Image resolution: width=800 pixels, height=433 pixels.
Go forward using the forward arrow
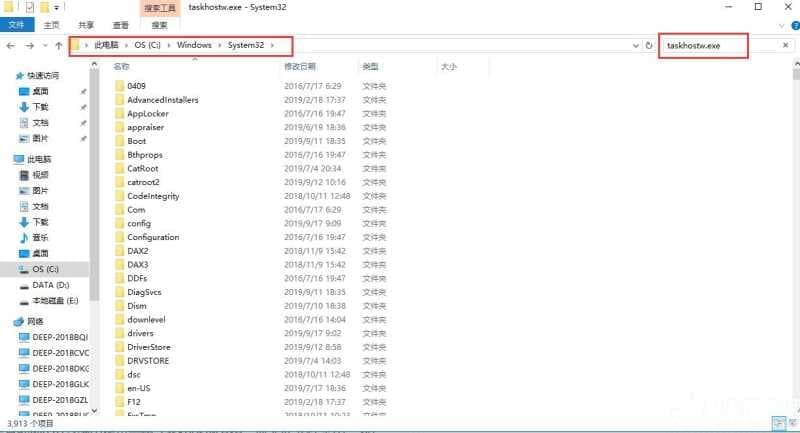coord(30,45)
